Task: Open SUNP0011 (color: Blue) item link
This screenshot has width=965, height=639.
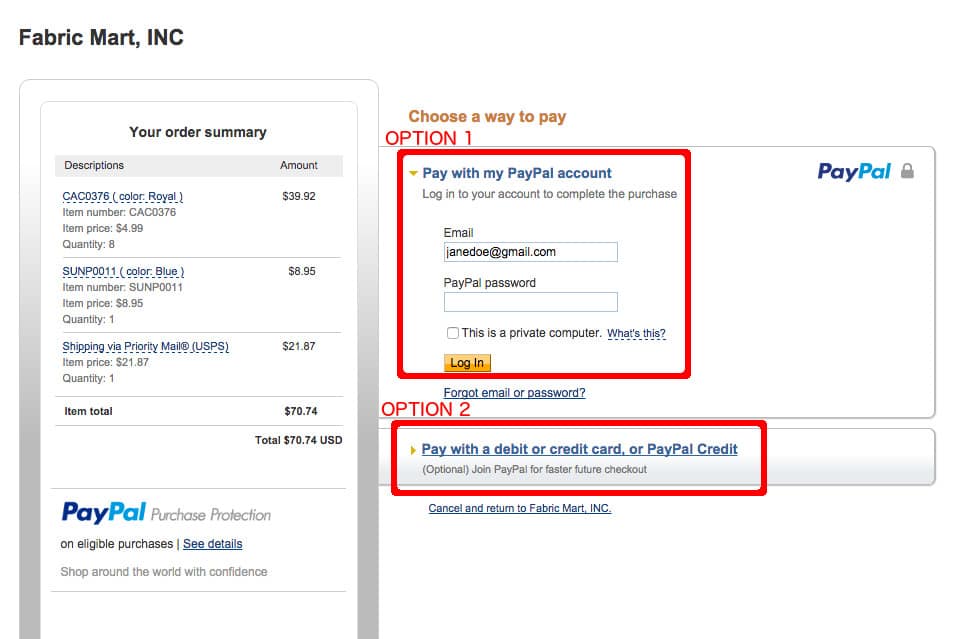Action: (123, 272)
